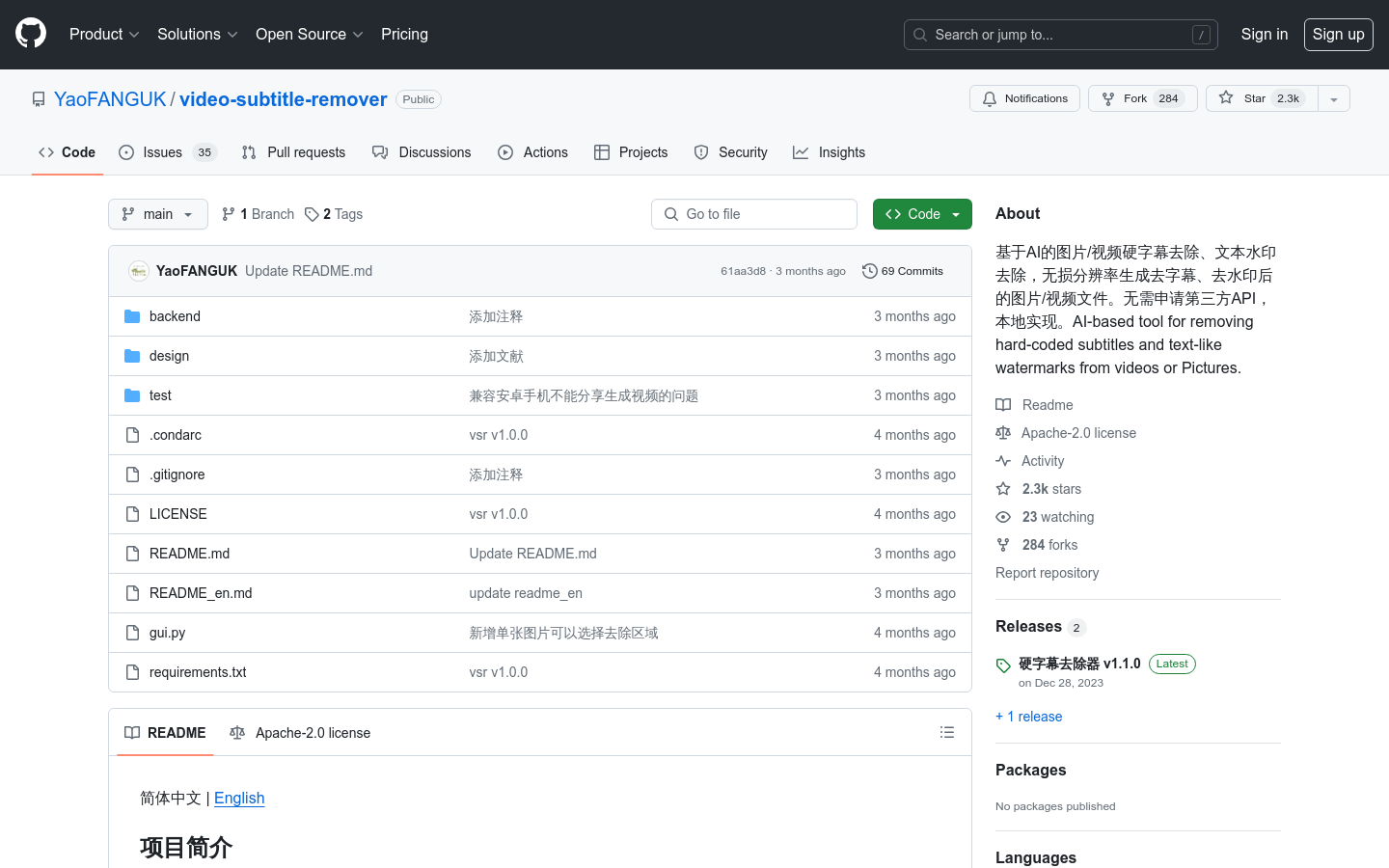Open the video-subtitle-remover repo link
The image size is (1389, 868).
(283, 99)
